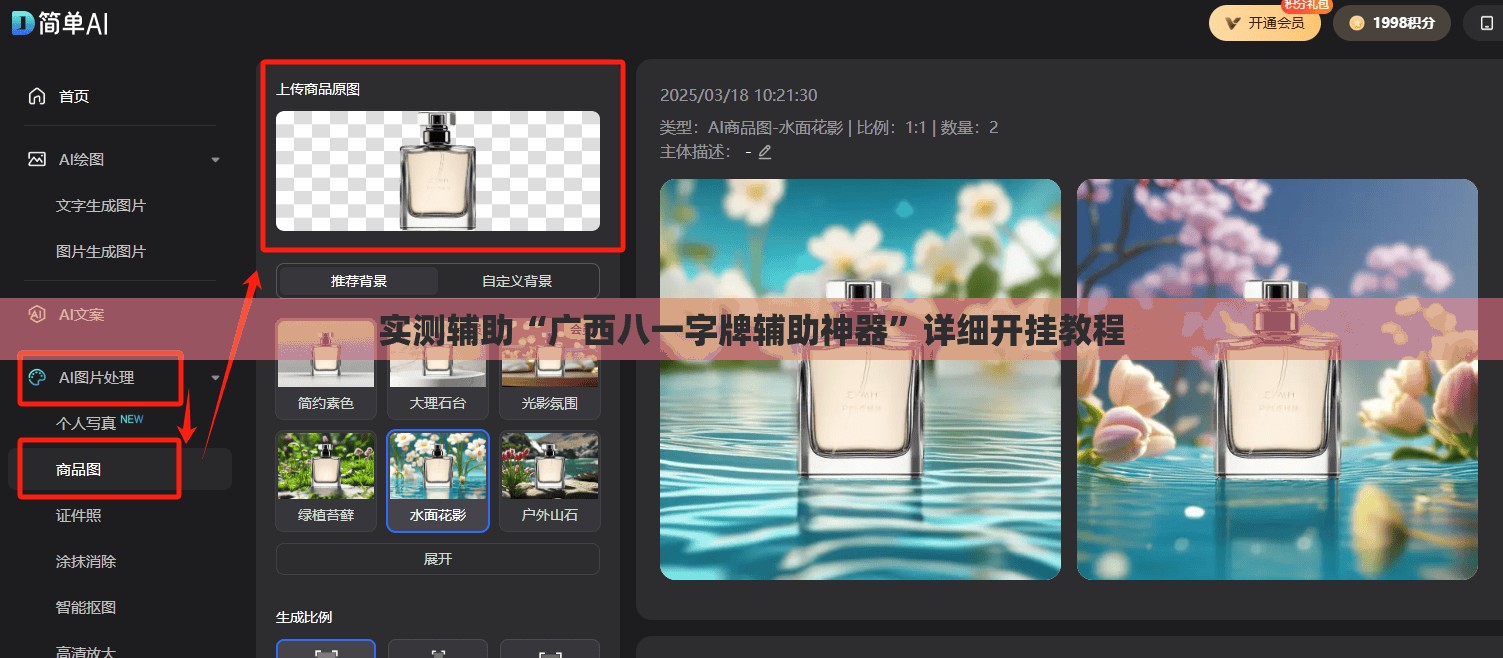The image size is (1503, 658).
Task: Switch to the 自定义背景 tab
Action: (x=517, y=281)
